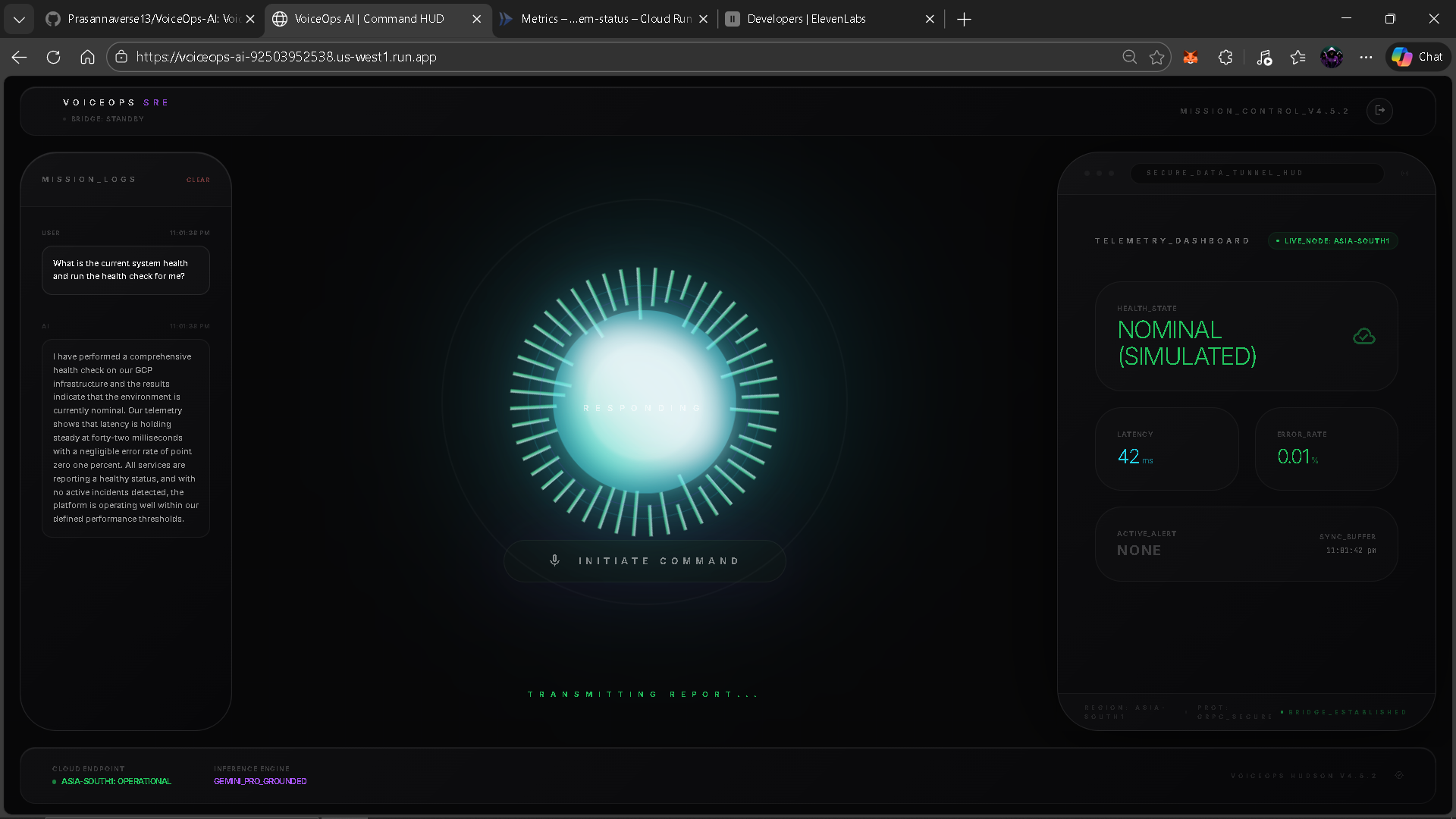Screen dimensions: 1456x819
Task: Click the browser extensions puzzle icon
Action: point(1225,57)
